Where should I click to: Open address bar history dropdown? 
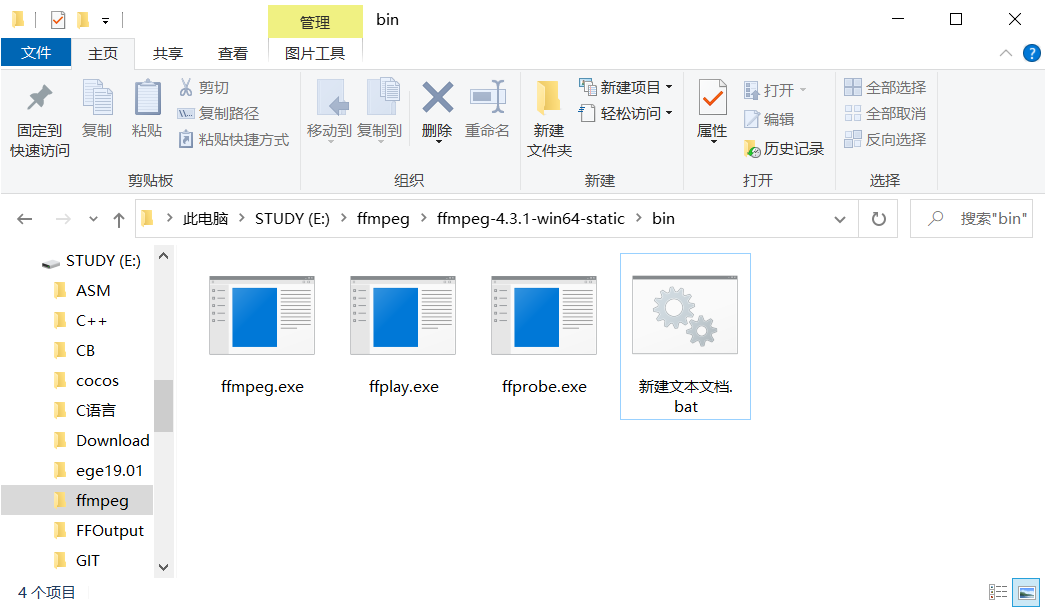pyautogui.click(x=840, y=219)
